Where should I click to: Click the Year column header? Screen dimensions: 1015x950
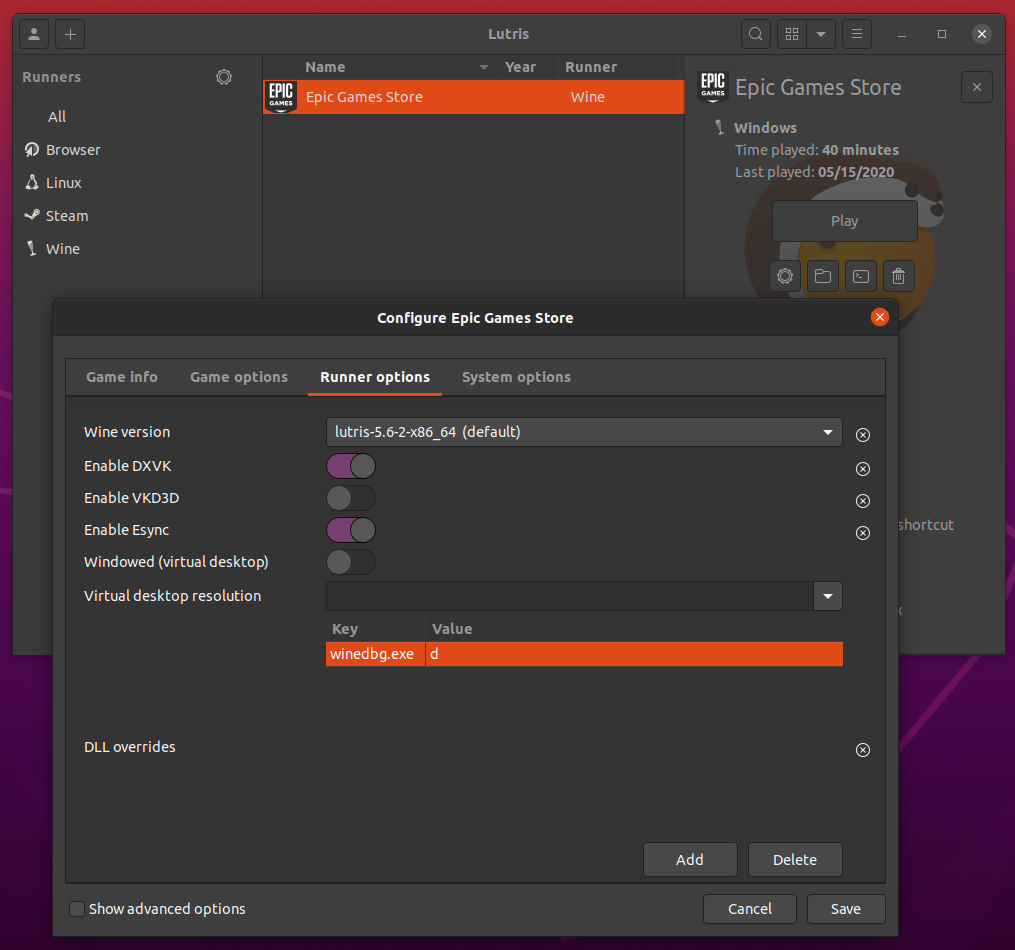coord(527,67)
